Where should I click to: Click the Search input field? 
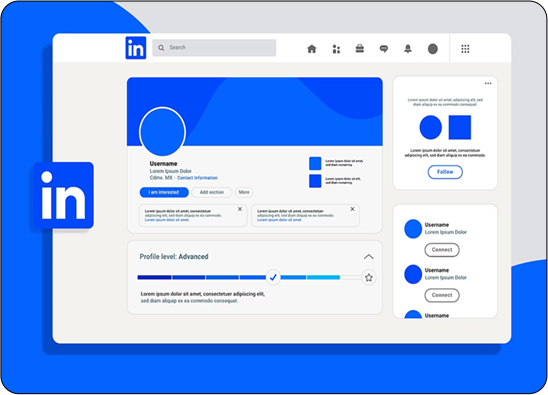coord(214,48)
